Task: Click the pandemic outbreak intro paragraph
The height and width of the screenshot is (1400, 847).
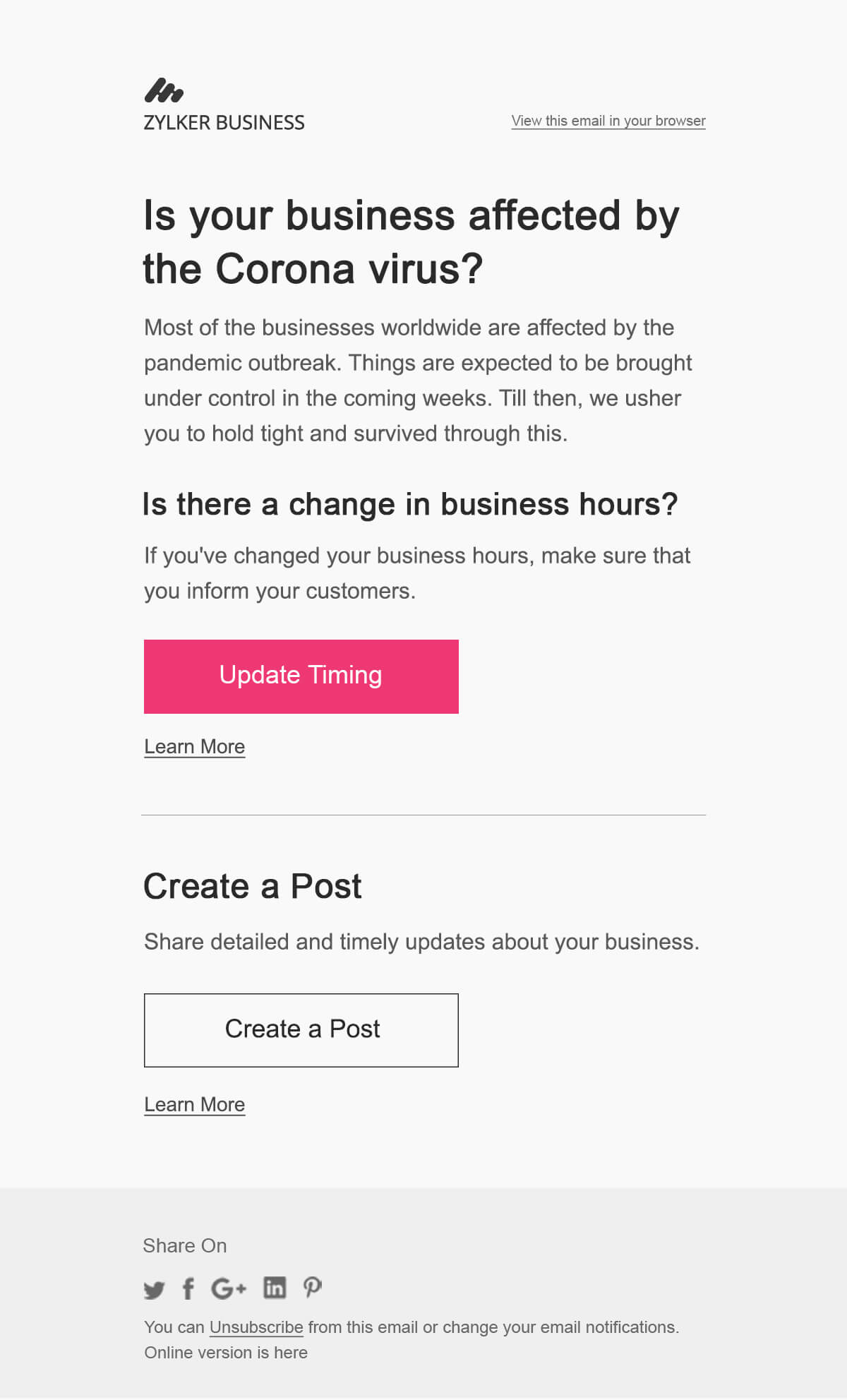Action: 418,381
